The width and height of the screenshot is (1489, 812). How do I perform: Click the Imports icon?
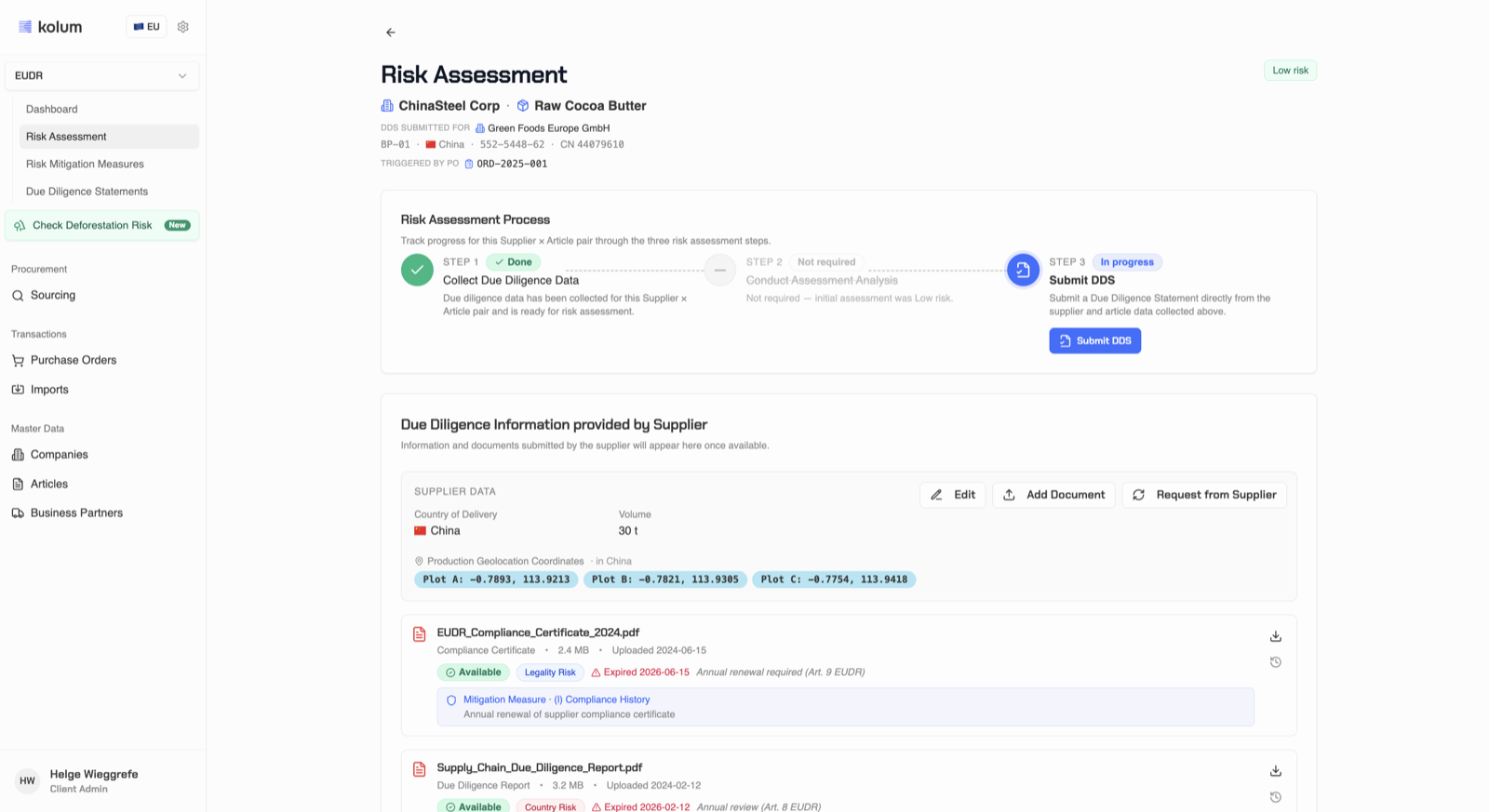coord(18,390)
